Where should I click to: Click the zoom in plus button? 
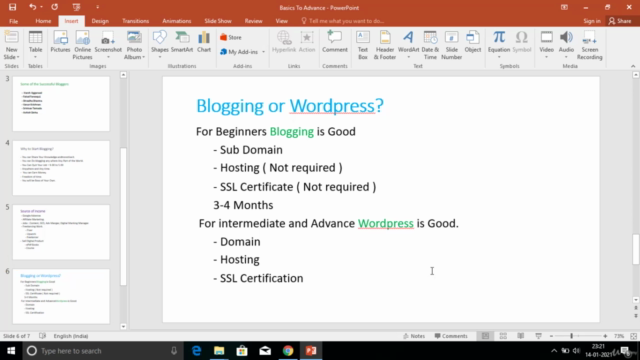605,336
